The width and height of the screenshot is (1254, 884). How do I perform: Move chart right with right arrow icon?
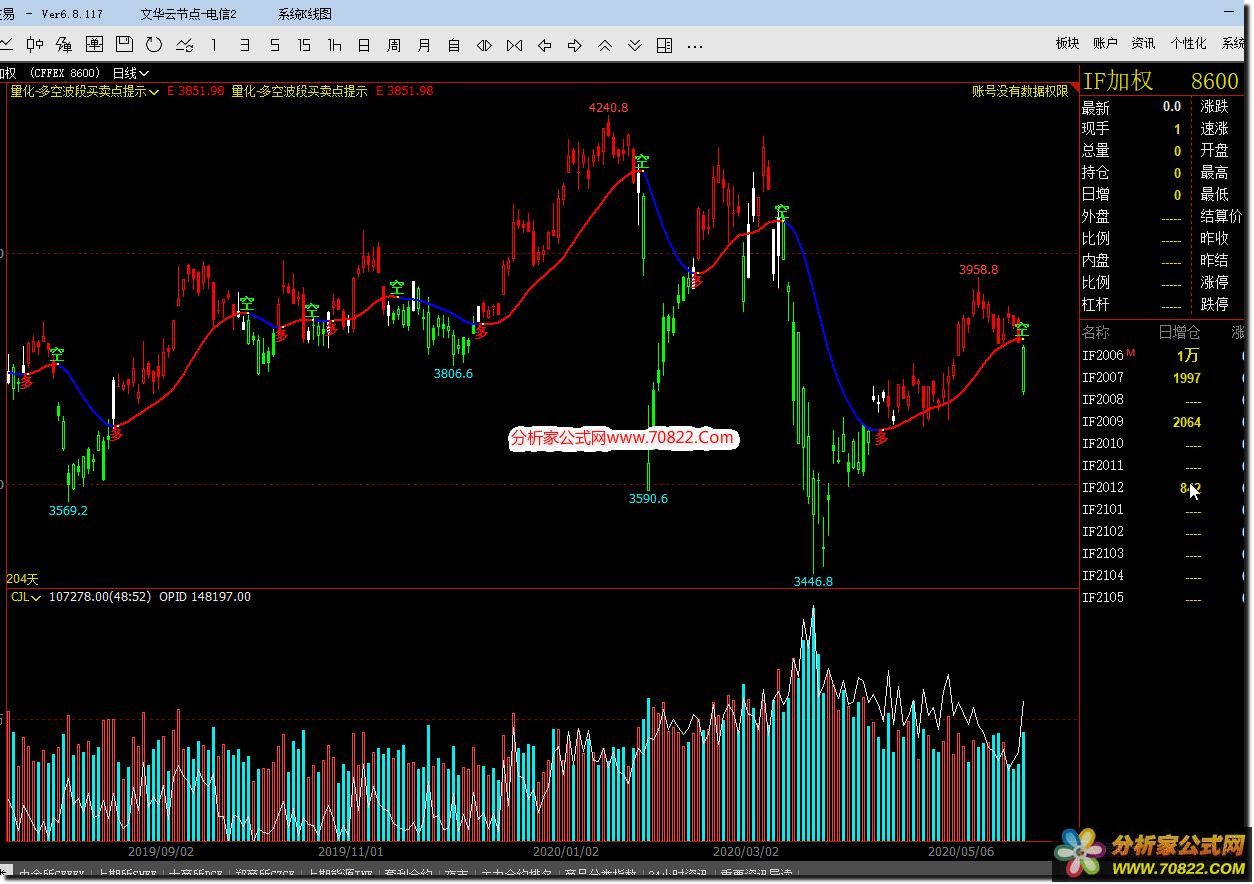tap(574, 44)
